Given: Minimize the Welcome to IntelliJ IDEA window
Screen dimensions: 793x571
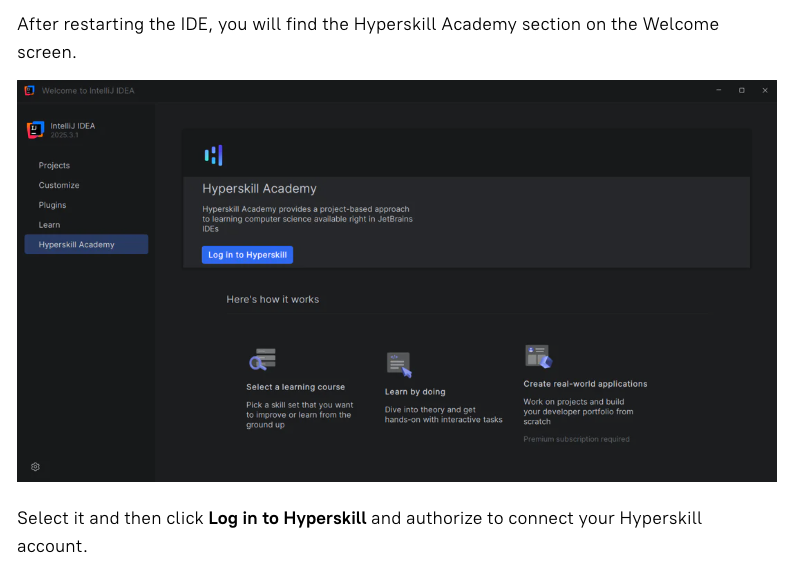Looking at the screenshot, I should coord(719,90).
